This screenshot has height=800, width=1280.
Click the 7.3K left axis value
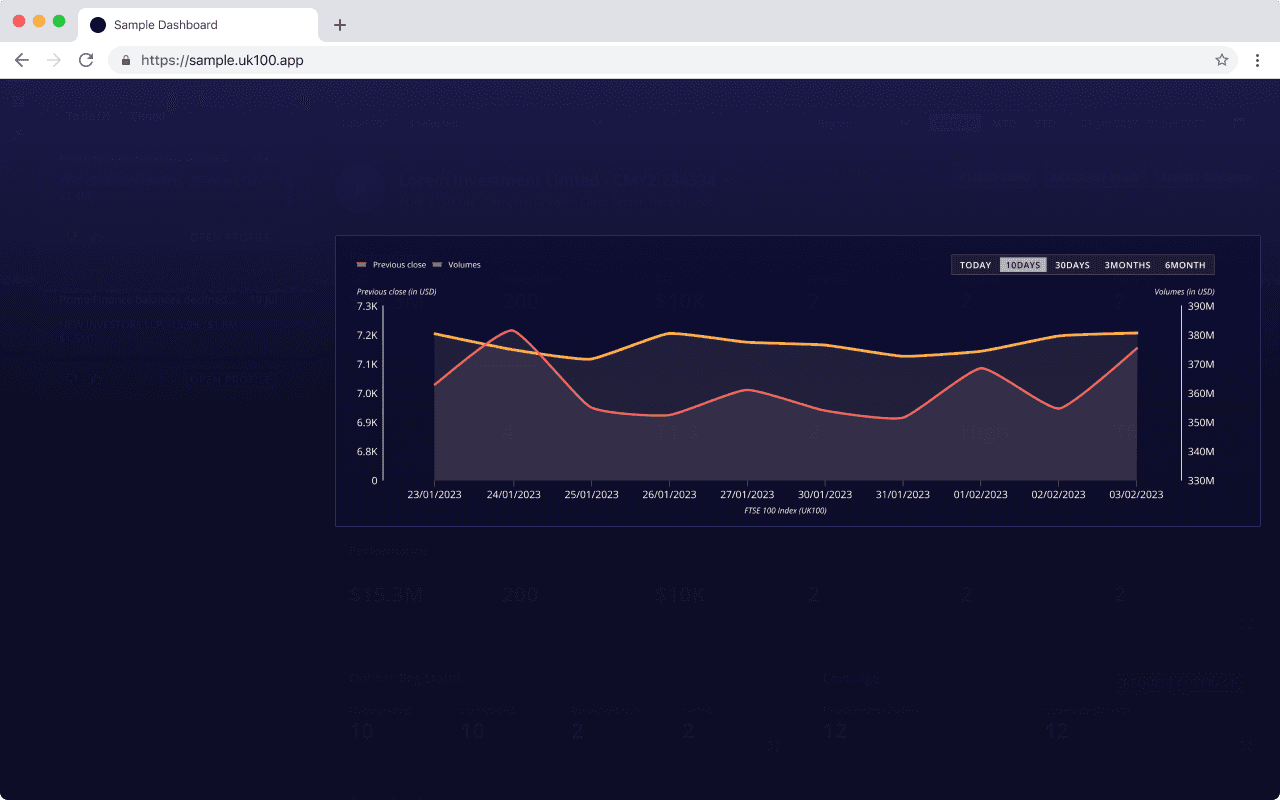367,306
